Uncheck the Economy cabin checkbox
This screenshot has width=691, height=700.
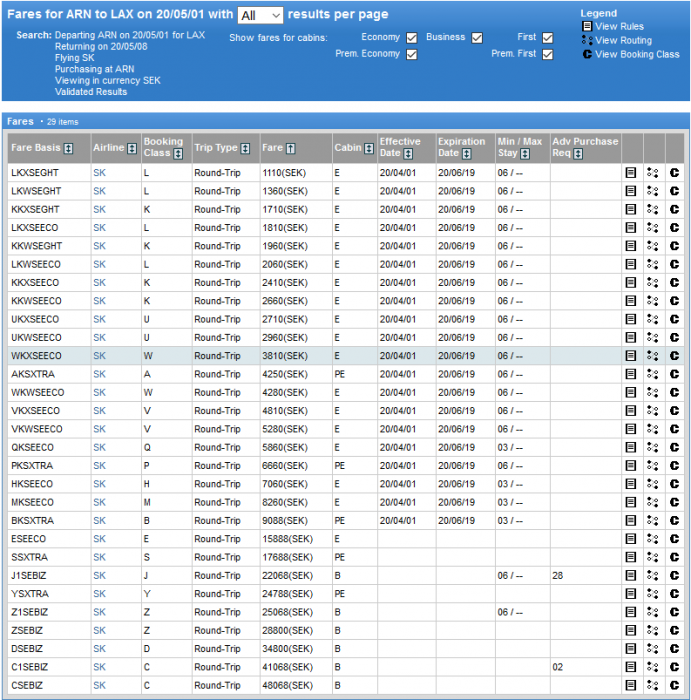tap(411, 38)
